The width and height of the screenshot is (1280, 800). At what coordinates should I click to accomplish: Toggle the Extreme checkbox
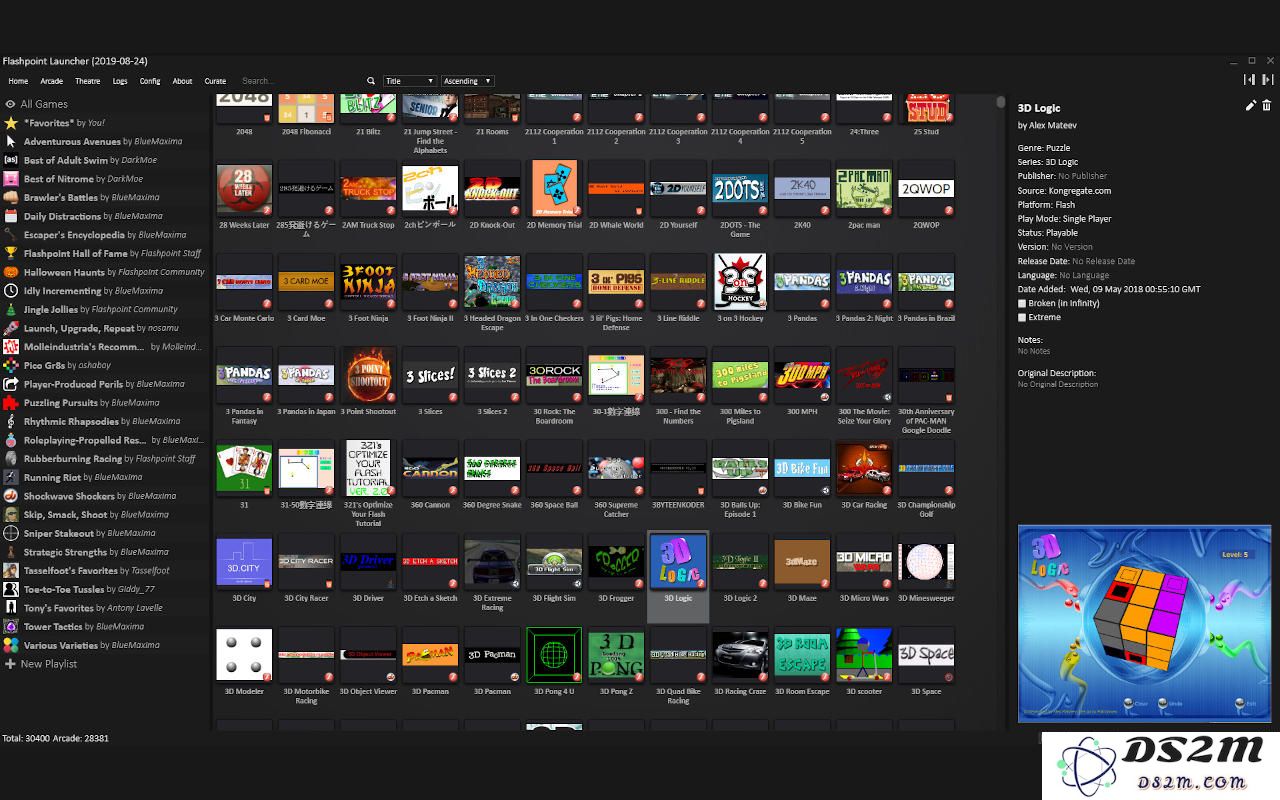[1022, 317]
